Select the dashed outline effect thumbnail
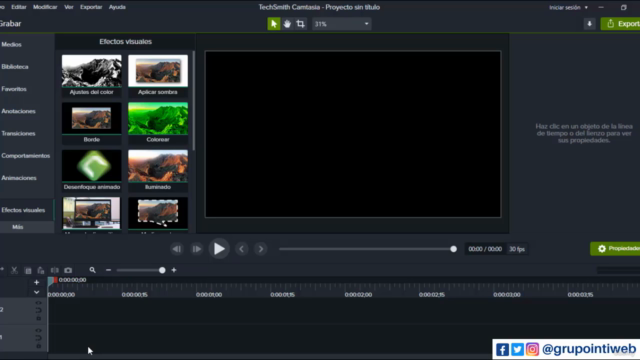The height and width of the screenshot is (360, 640). tap(158, 214)
